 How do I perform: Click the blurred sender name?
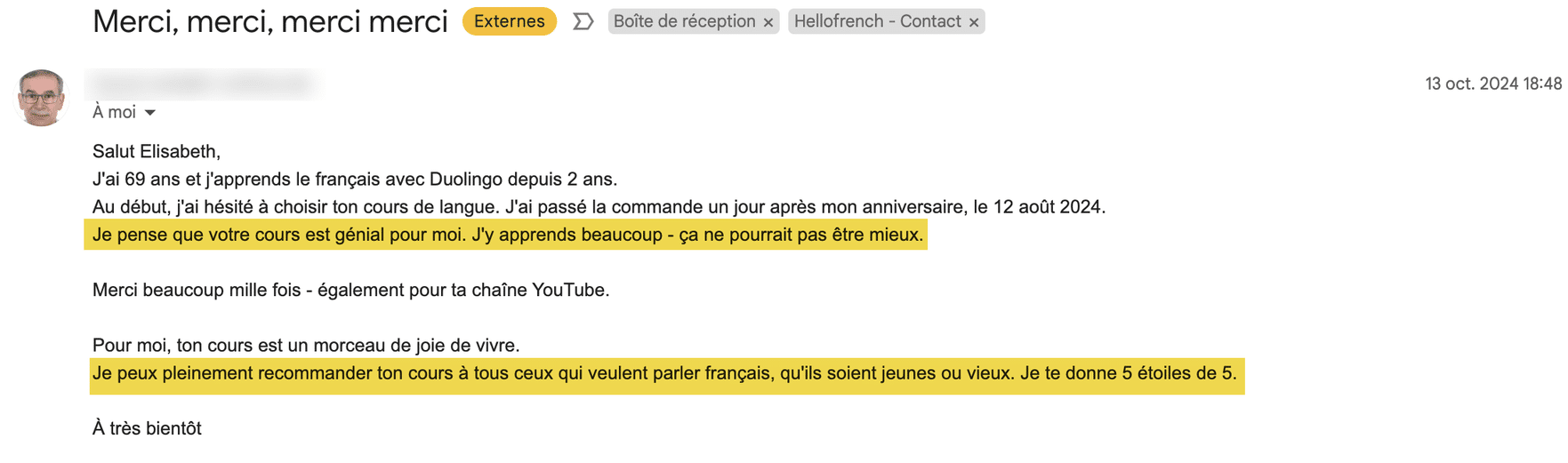(x=203, y=84)
